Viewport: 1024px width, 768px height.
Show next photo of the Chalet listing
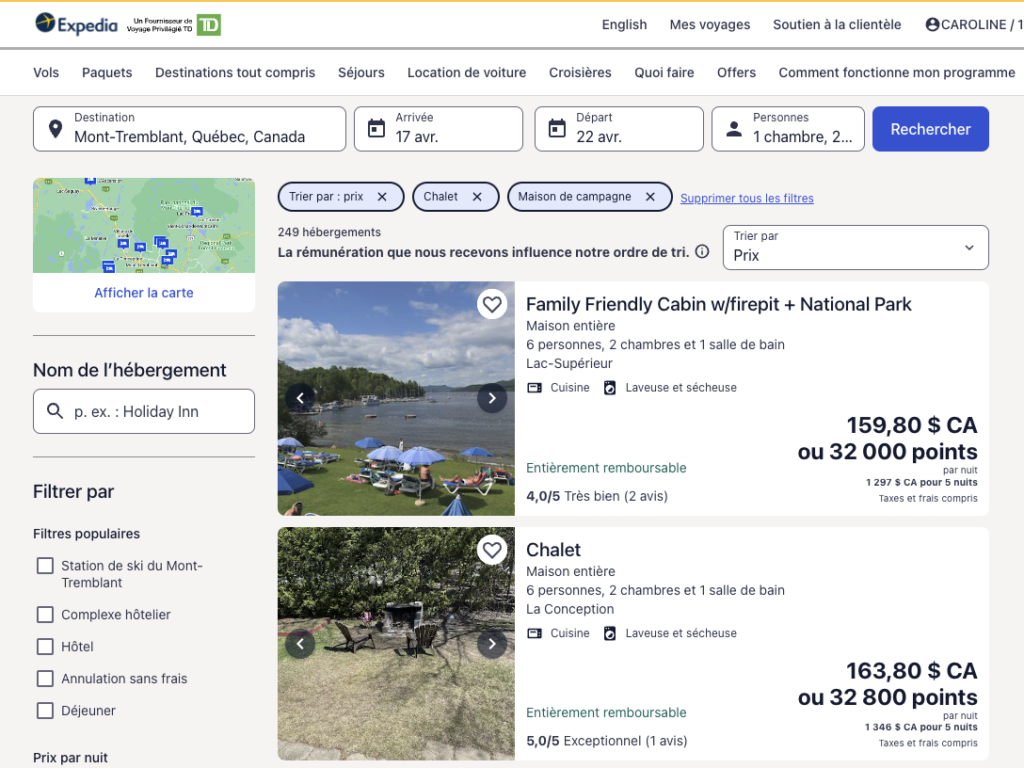coord(492,643)
